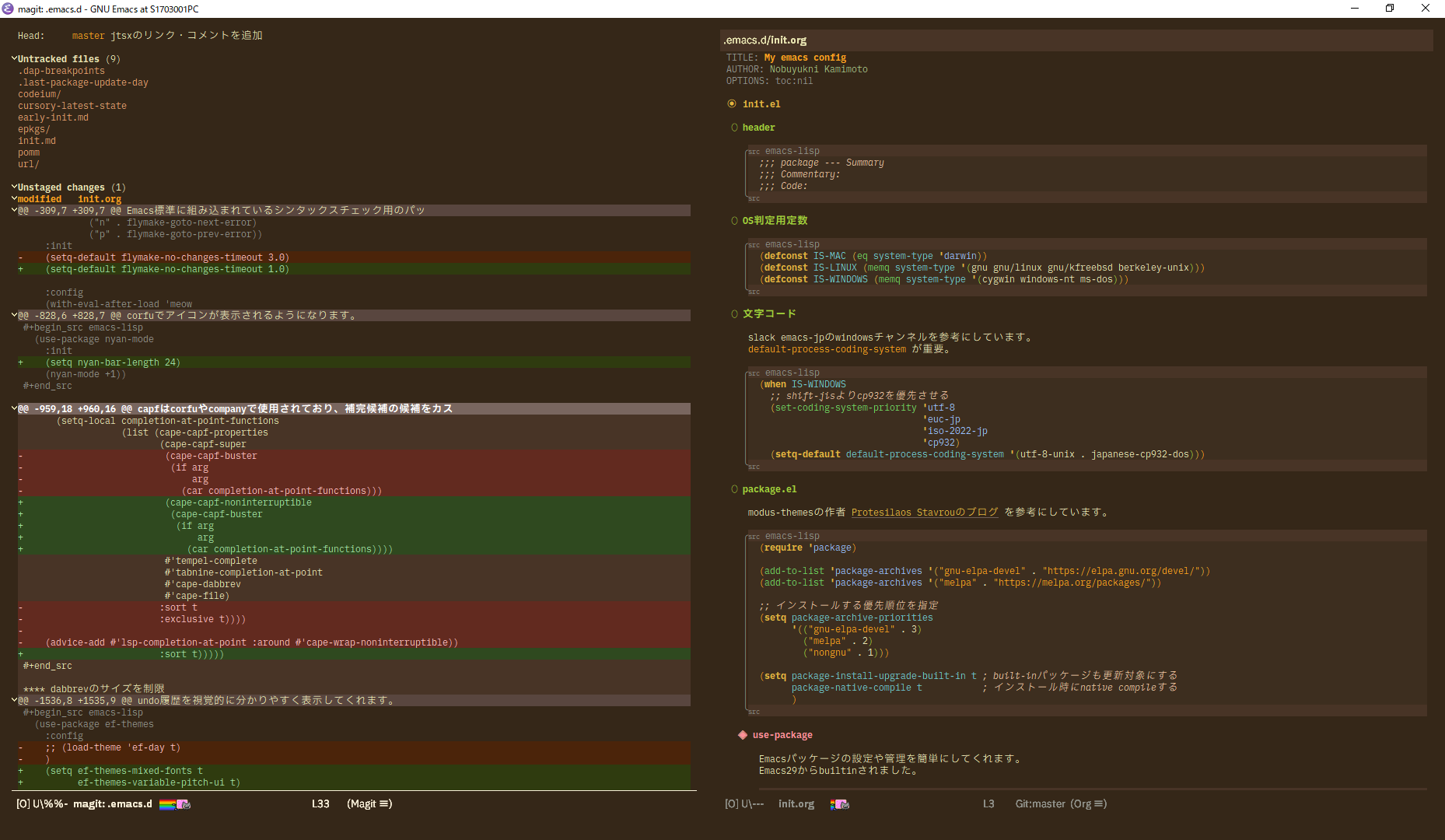Screen dimensions: 1445x840
Task: Click the src tag on the package.el code block
Action: click(753, 535)
